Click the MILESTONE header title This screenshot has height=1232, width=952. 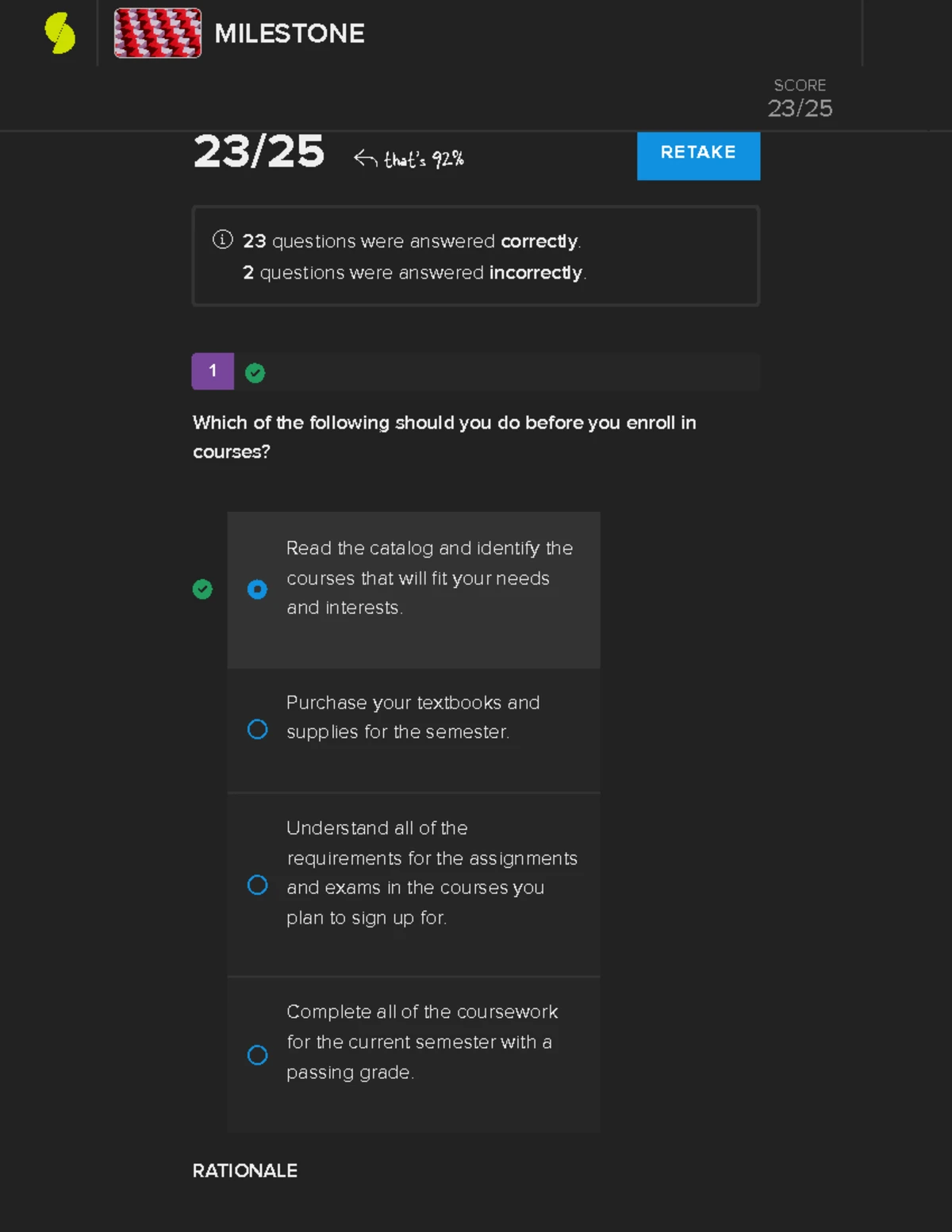290,33
